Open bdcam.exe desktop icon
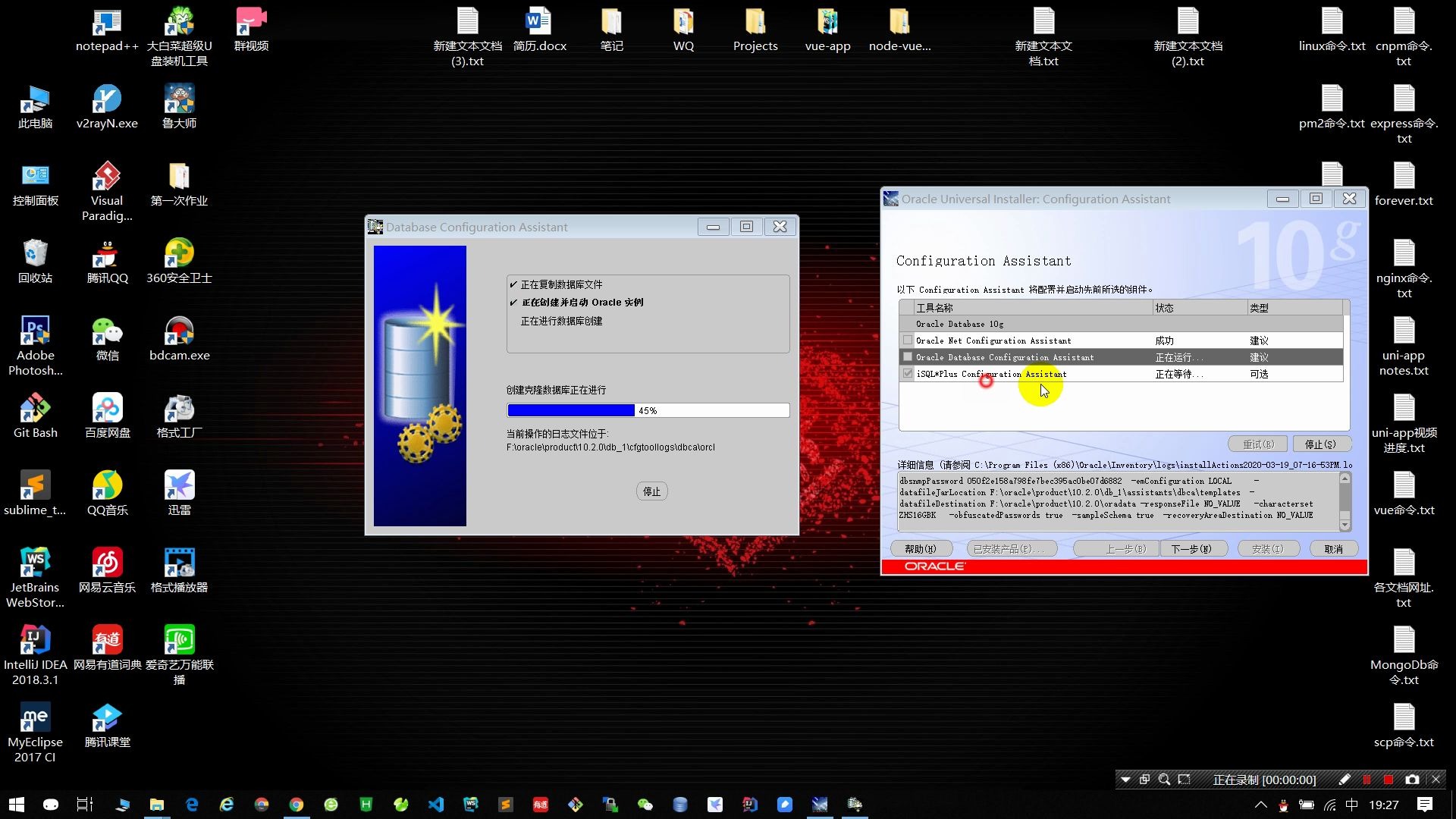Screen dimensions: 1456x819 tap(179, 339)
